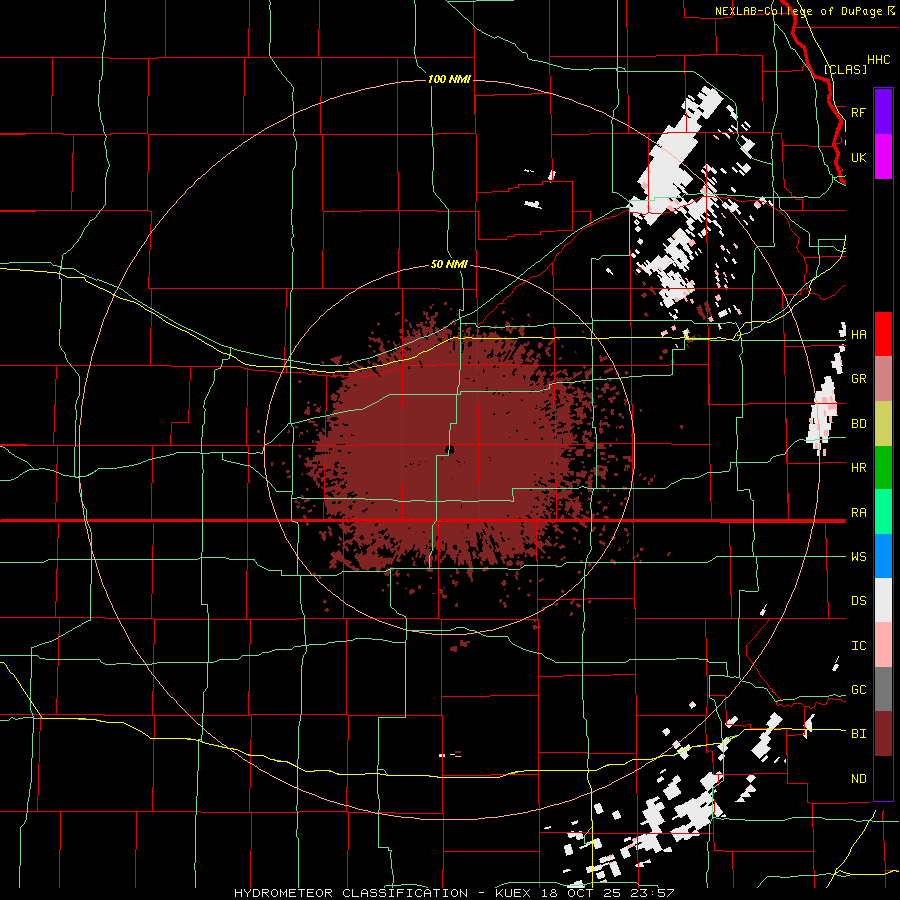This screenshot has width=900, height=900.
Task: Click the GR legend color swatch
Action: (883, 379)
